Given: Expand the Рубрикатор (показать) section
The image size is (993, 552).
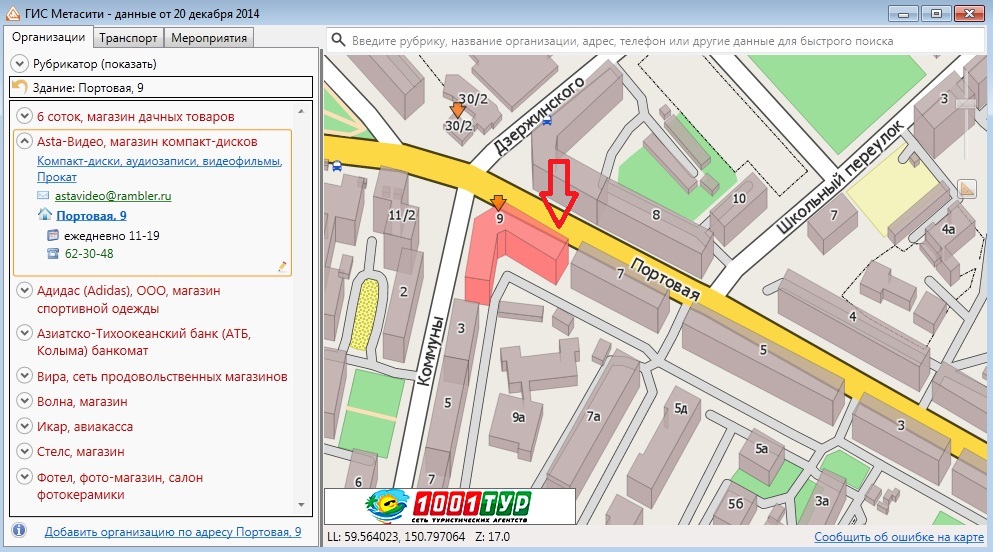Looking at the screenshot, I should [x=20, y=64].
